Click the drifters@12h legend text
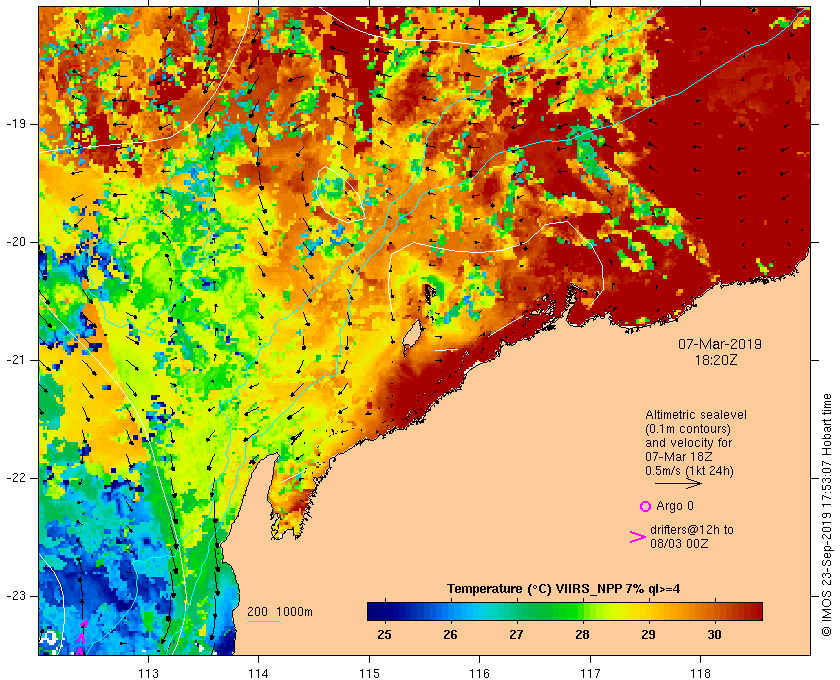This screenshot has width=840, height=680. (692, 529)
